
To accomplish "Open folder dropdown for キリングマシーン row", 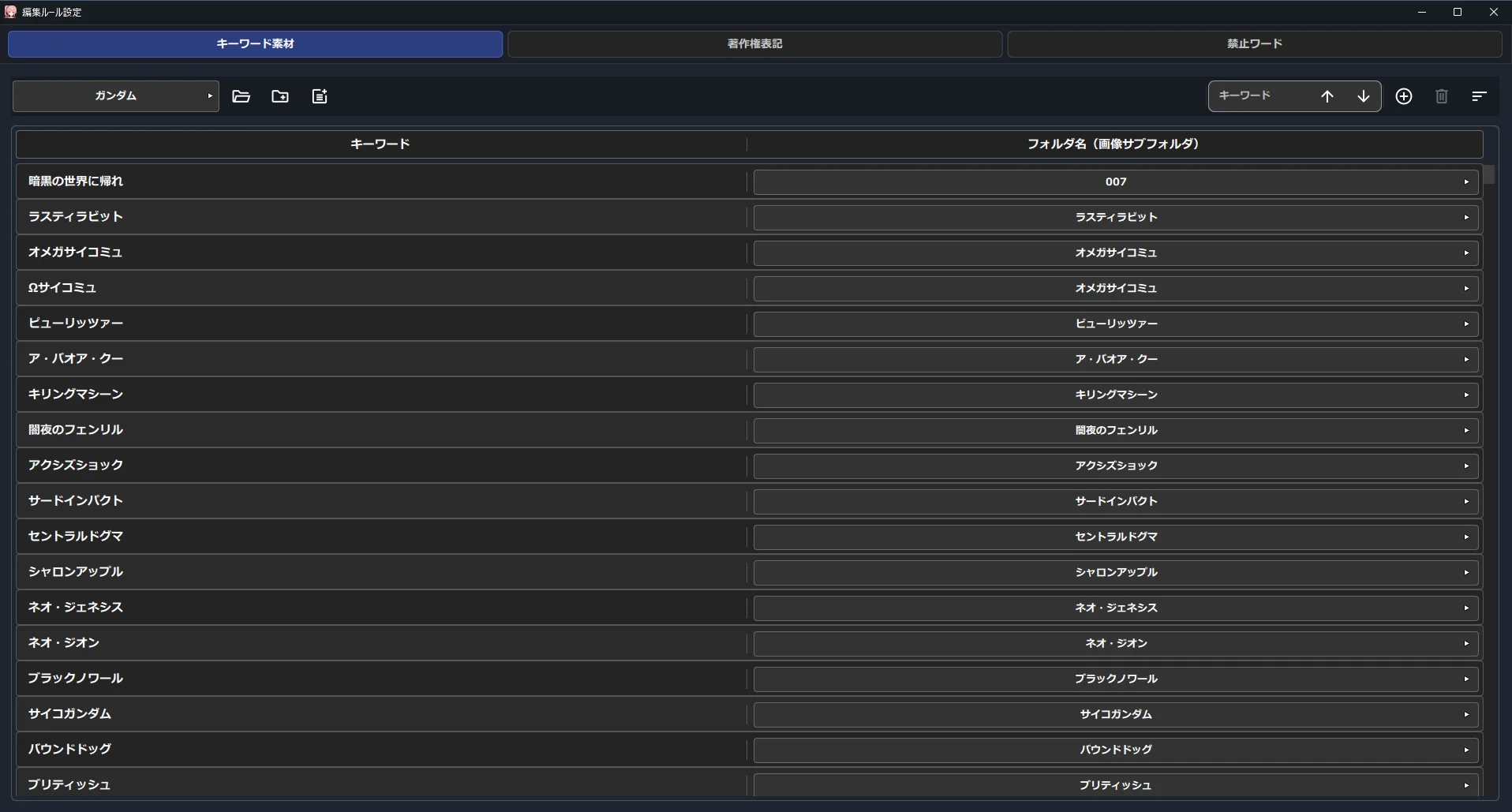I will click(x=1116, y=395).
